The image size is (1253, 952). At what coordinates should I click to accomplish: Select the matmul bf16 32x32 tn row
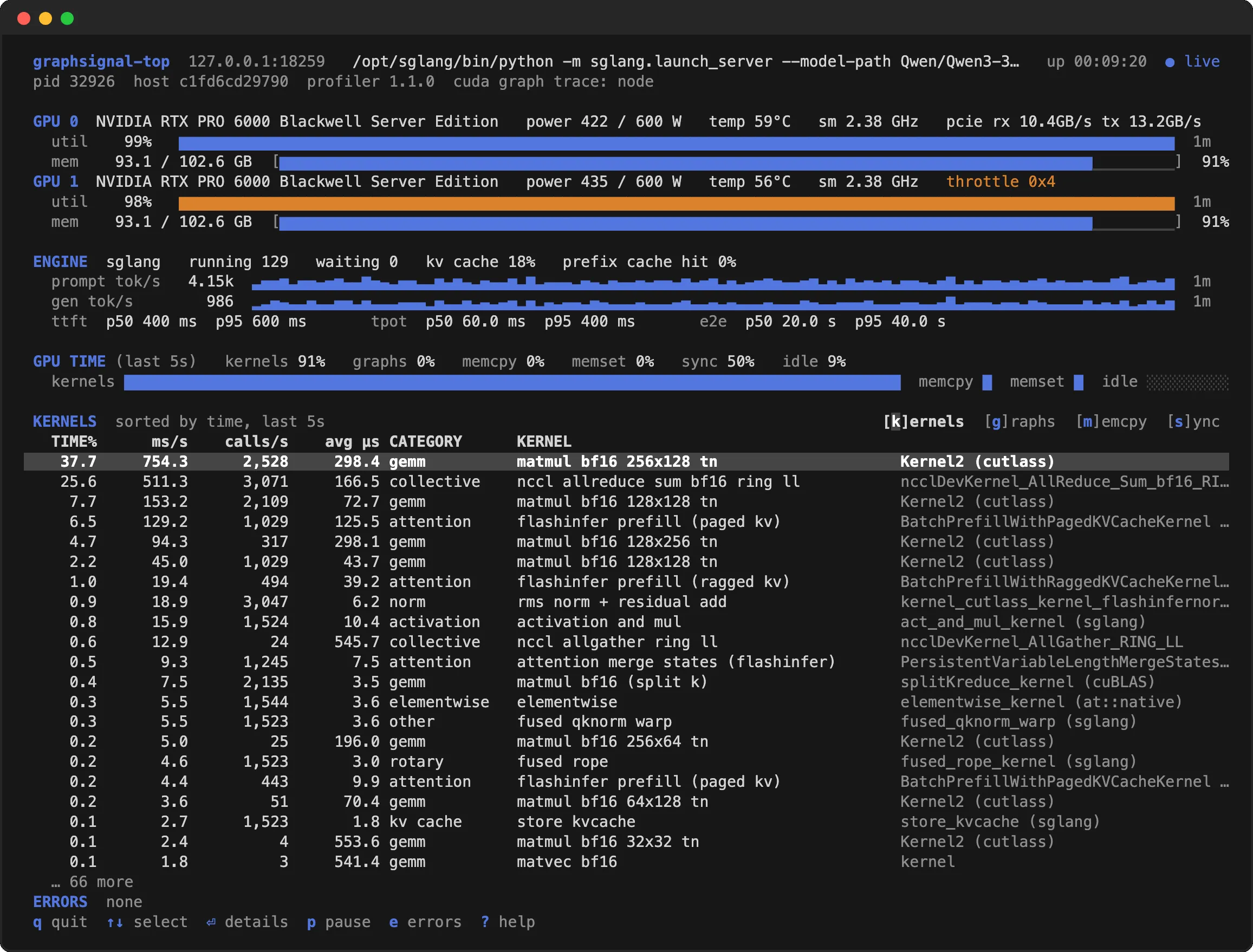[626, 842]
